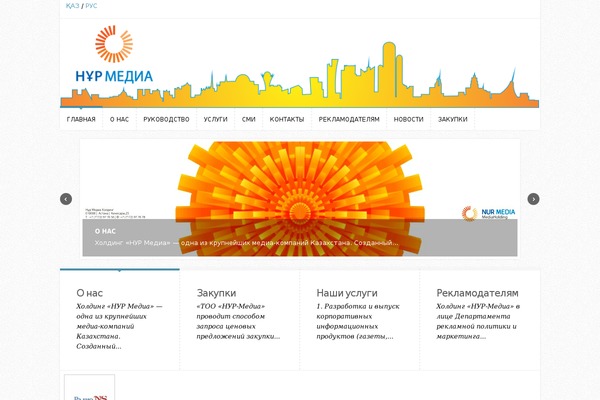Screen dimensions: 600x400
Task: Open the НОВОСТИ menu item
Action: [409, 119]
